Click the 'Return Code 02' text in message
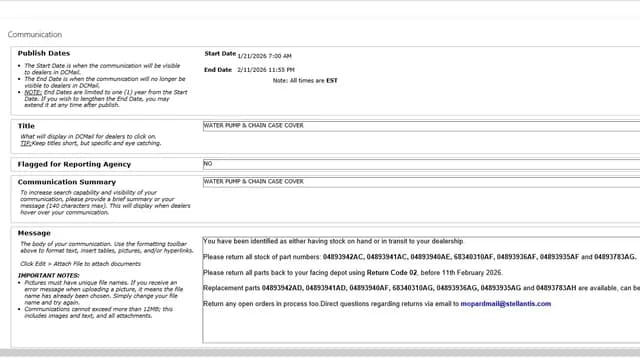Viewport: 640px width, 360px height. 392,273
